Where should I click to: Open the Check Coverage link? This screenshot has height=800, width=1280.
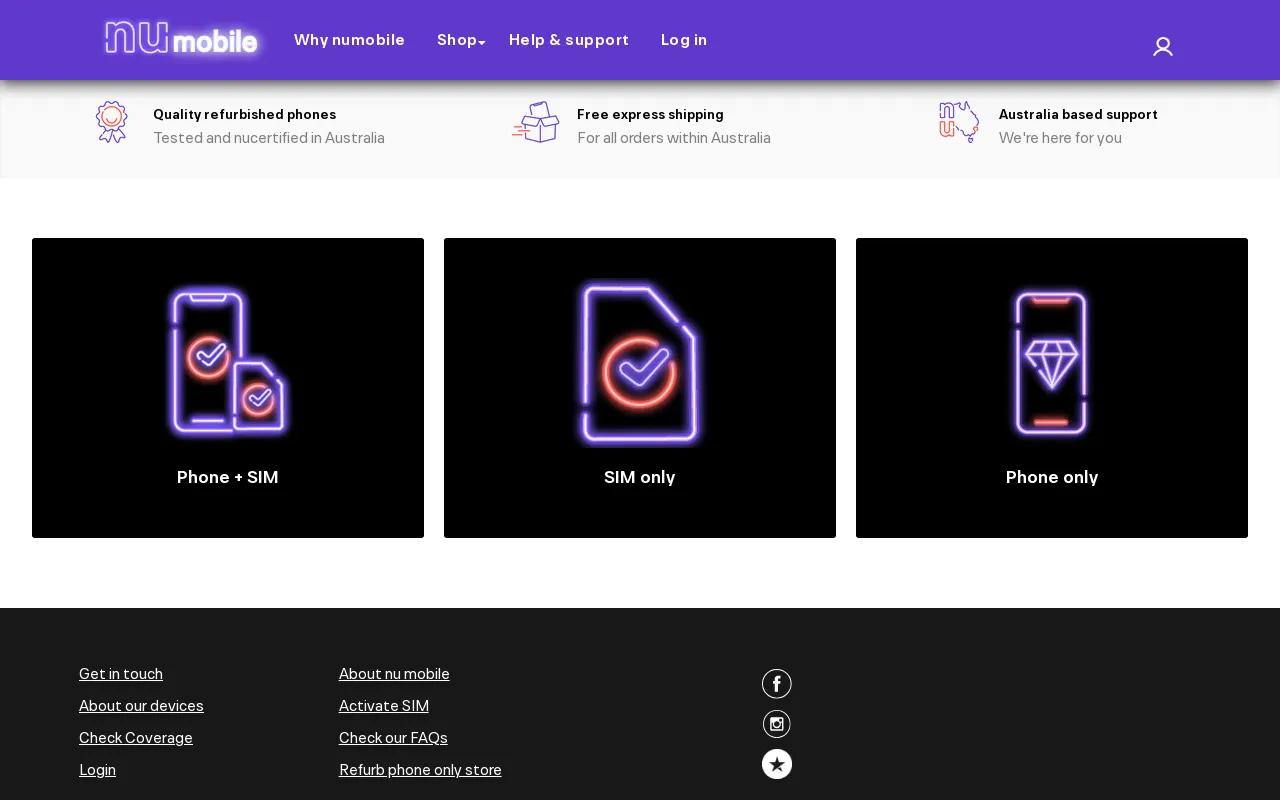[x=136, y=738]
